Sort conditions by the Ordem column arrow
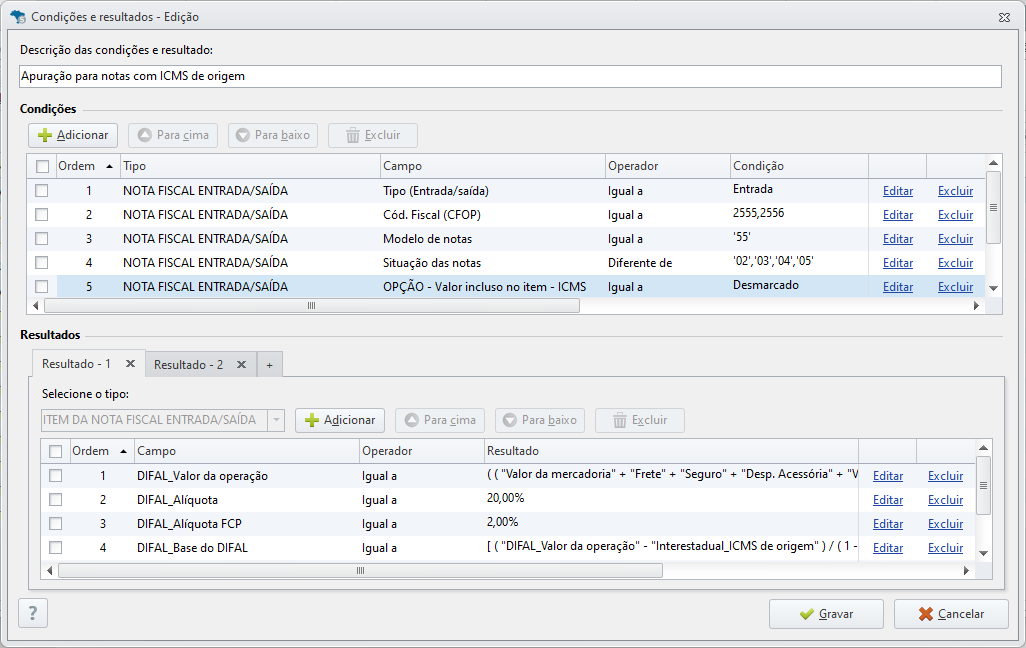The image size is (1026, 648). (x=109, y=166)
